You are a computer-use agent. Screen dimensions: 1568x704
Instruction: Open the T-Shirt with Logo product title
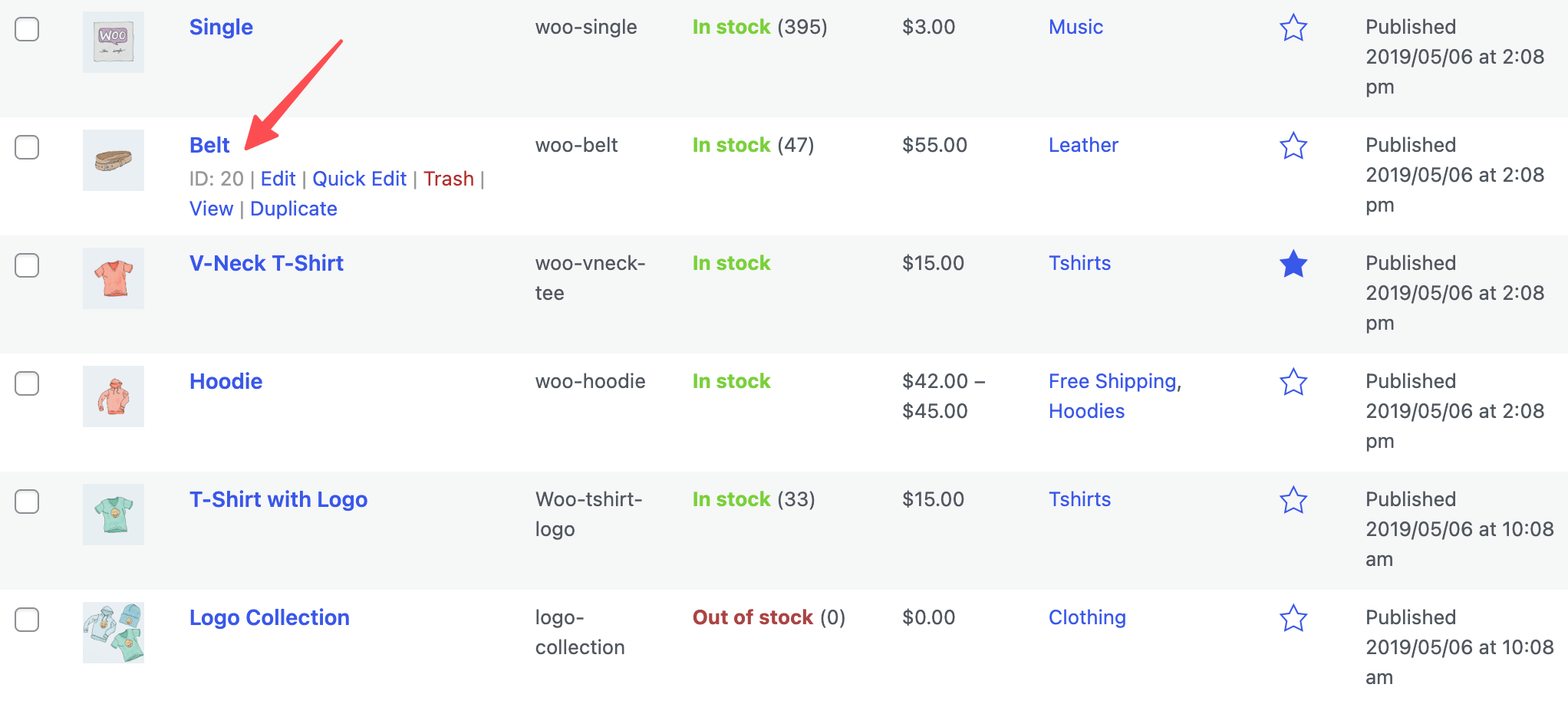coord(278,499)
